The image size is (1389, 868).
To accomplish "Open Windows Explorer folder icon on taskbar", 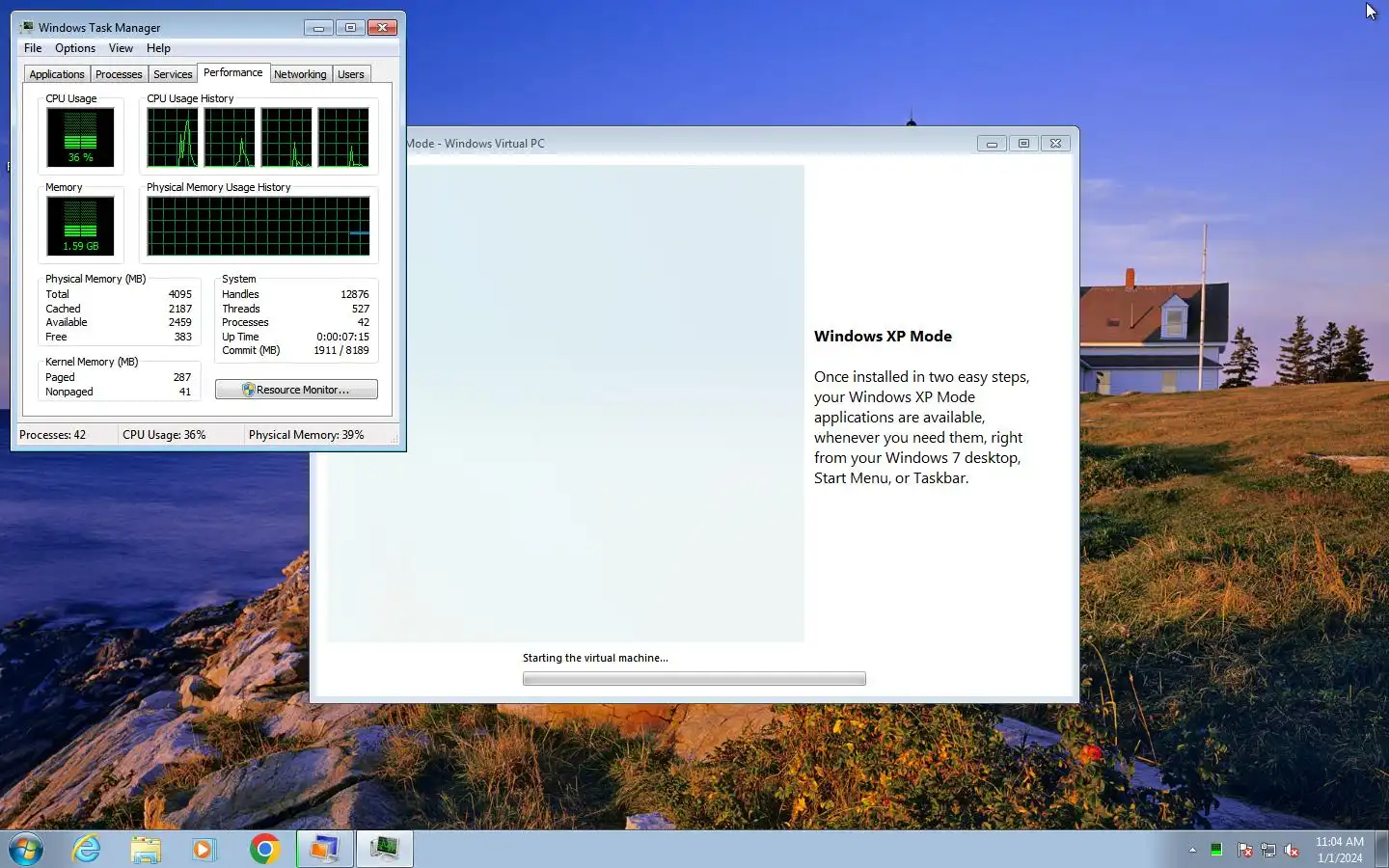I will [x=146, y=850].
